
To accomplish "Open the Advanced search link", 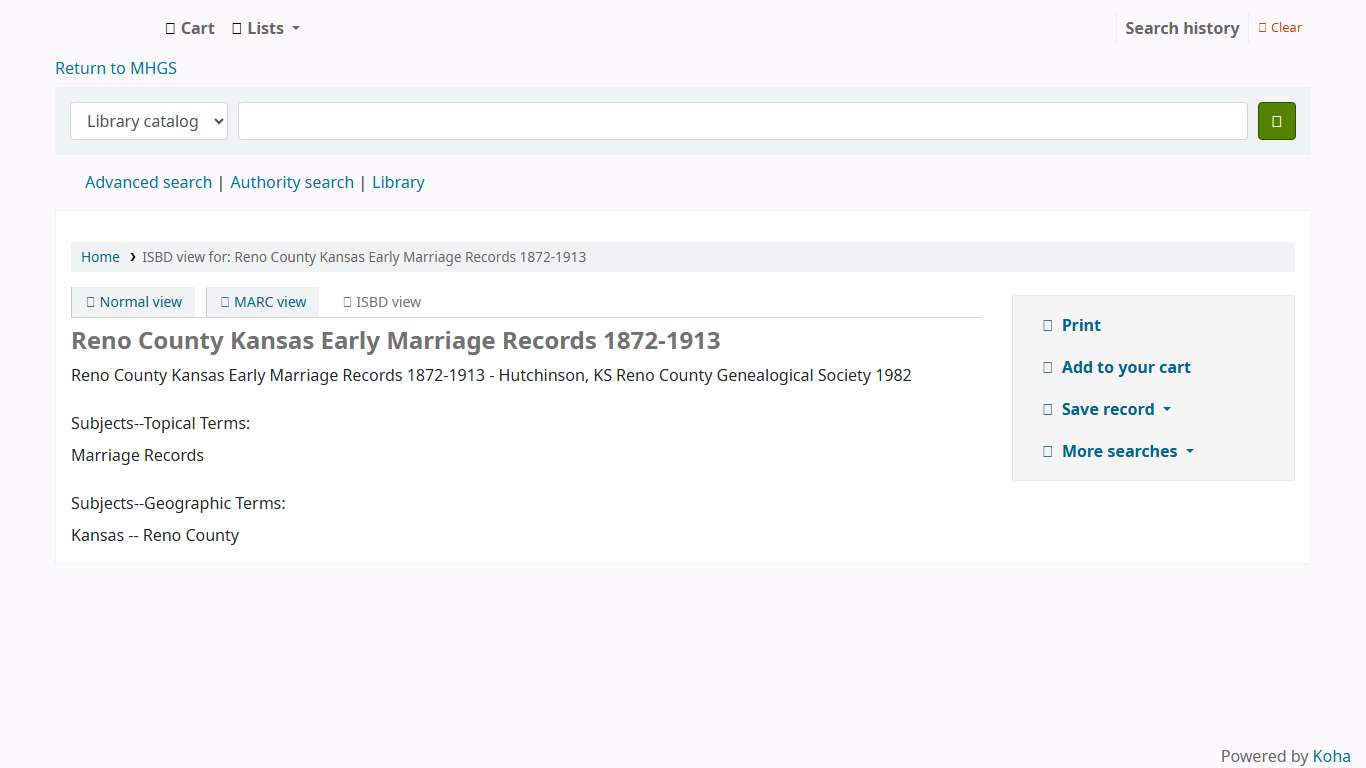I will [148, 183].
